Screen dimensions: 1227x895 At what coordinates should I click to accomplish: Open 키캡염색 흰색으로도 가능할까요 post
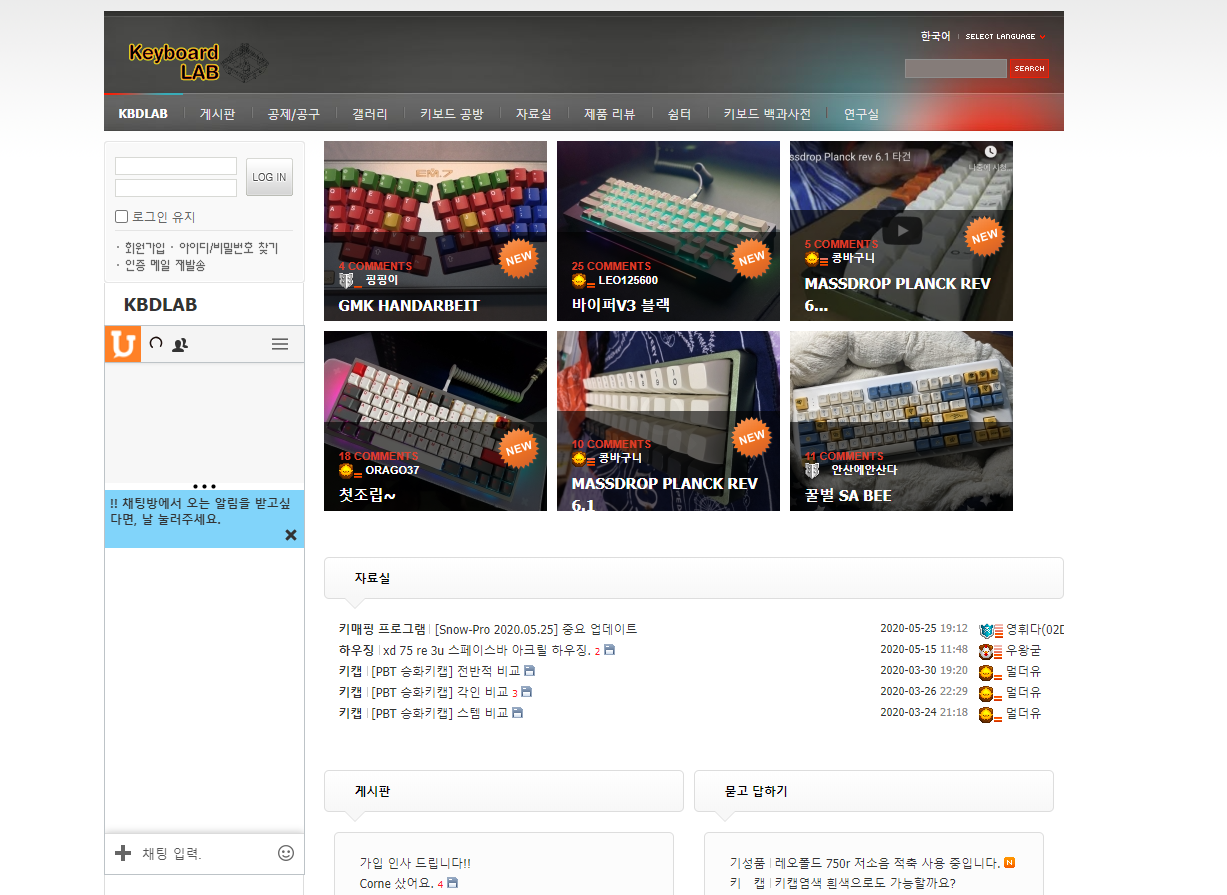pos(865,883)
